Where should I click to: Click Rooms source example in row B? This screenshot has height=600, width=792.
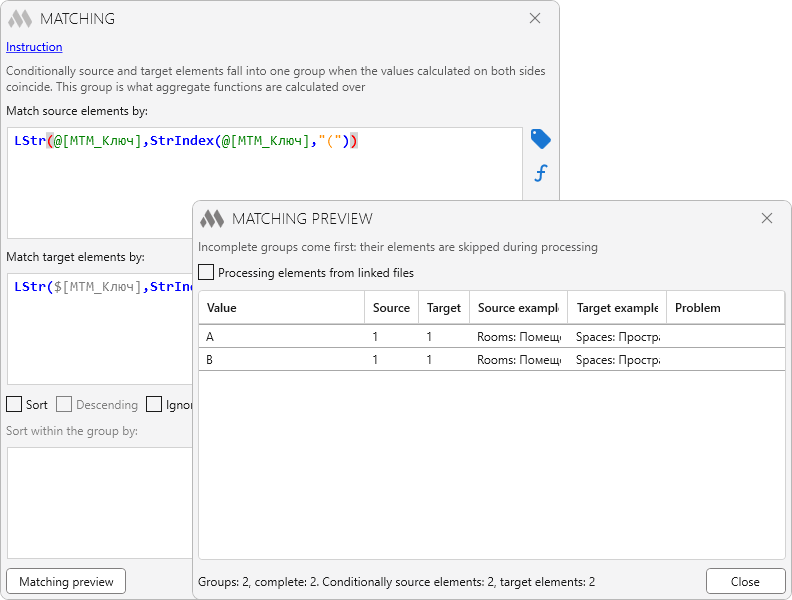pos(519,360)
